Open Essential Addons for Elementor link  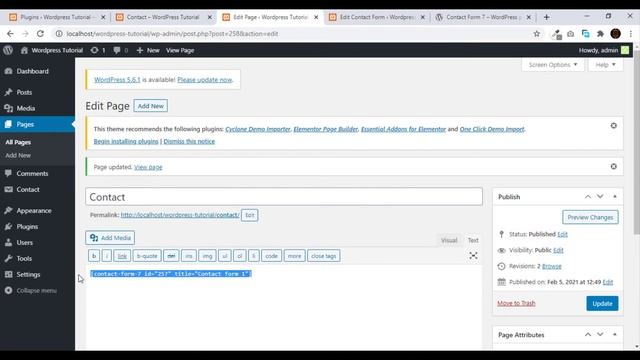tap(403, 129)
